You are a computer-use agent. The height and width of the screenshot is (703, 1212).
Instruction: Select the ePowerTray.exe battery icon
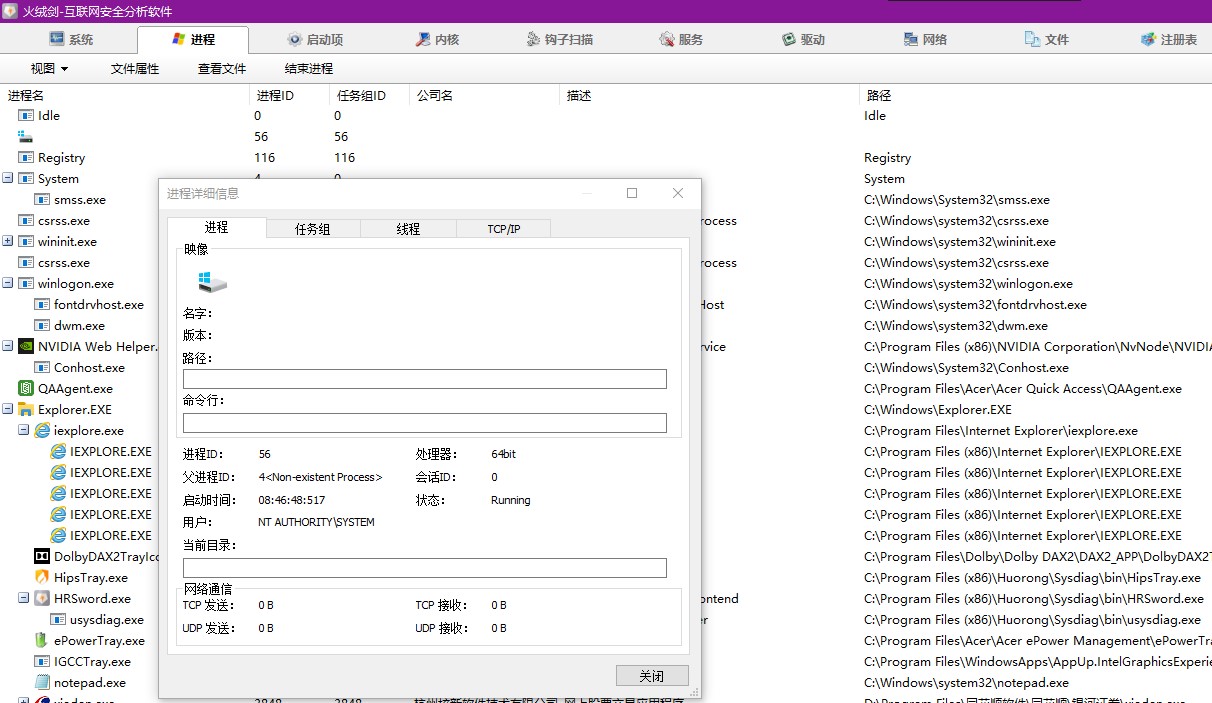(x=42, y=640)
